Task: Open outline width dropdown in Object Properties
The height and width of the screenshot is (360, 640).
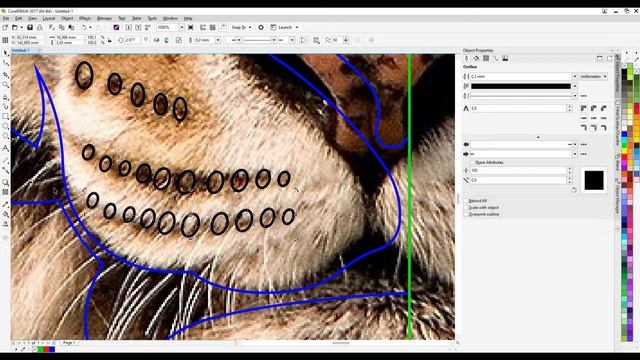Action: tap(574, 76)
